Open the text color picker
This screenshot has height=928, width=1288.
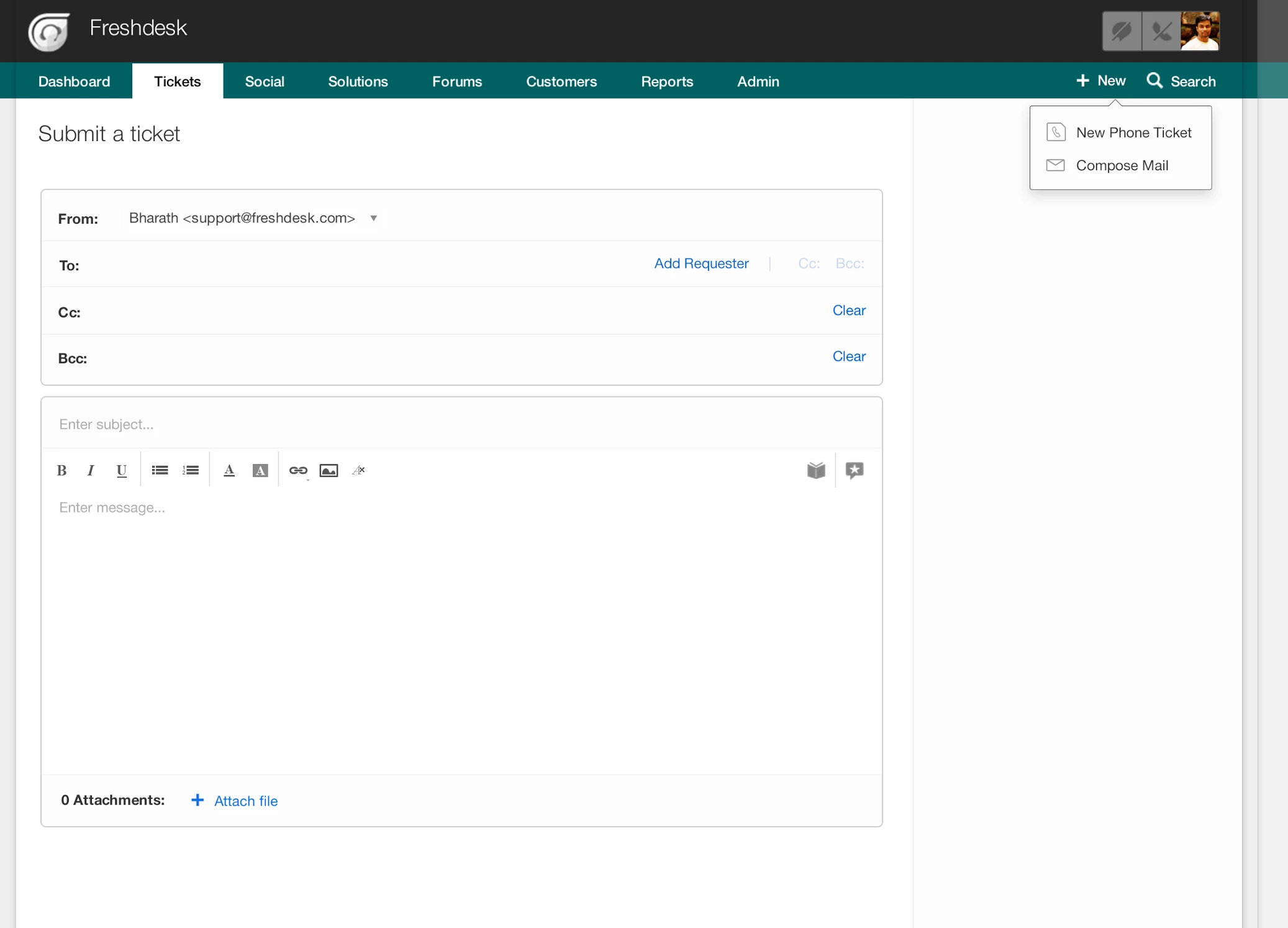click(229, 470)
